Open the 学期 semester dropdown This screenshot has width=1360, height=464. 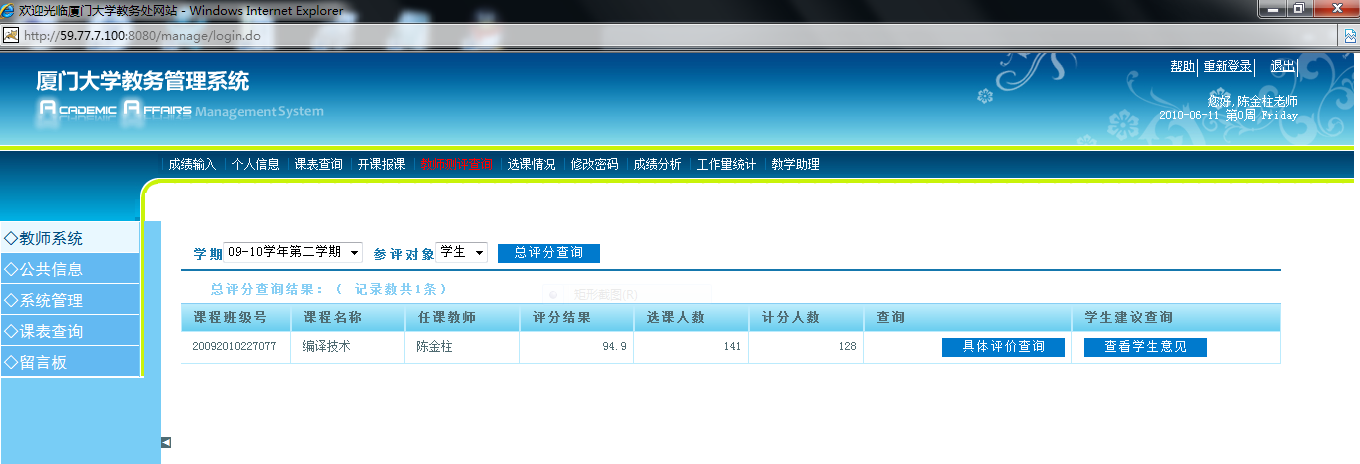[x=295, y=253]
